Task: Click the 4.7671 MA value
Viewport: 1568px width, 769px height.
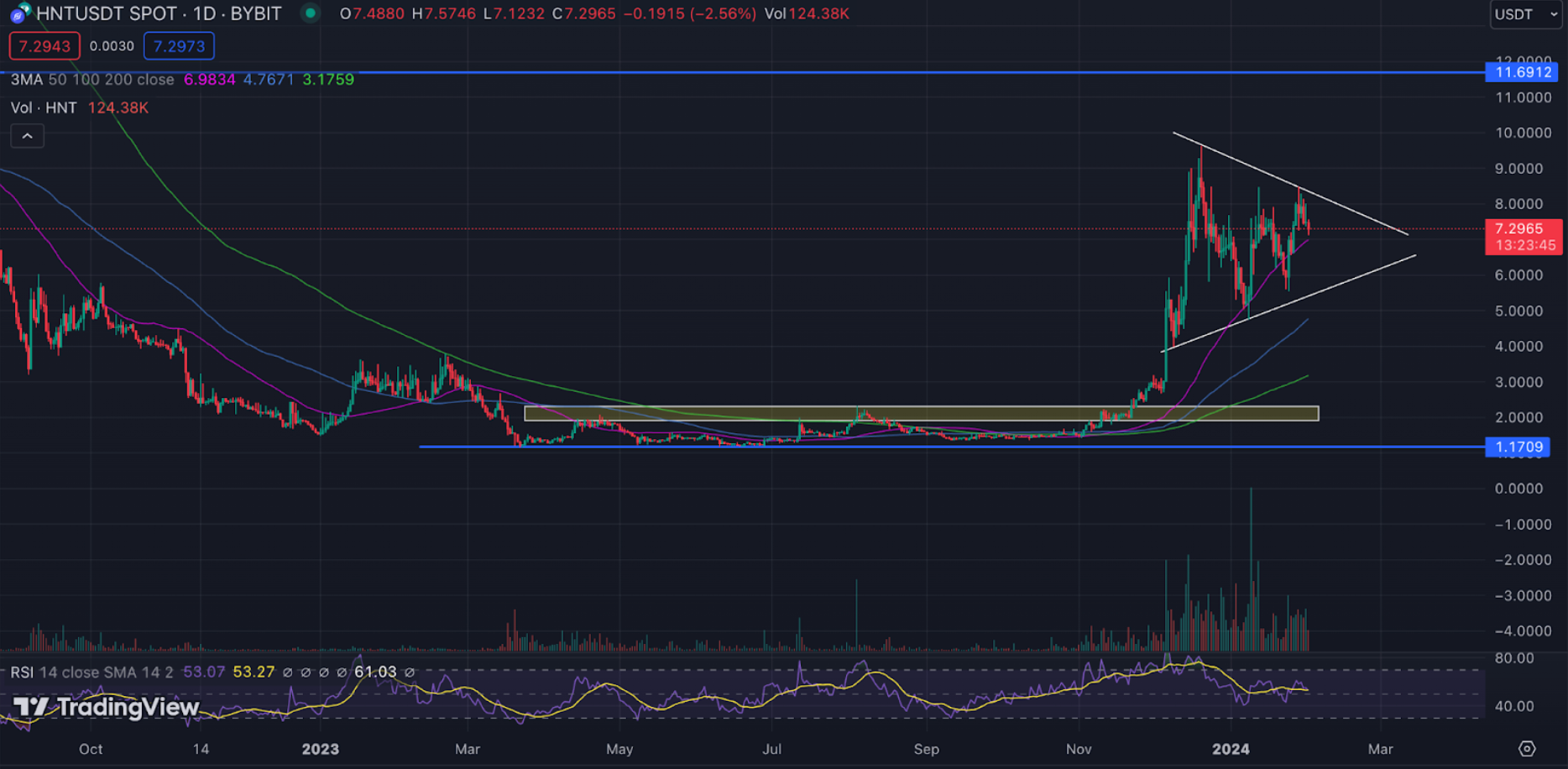Action: point(269,80)
